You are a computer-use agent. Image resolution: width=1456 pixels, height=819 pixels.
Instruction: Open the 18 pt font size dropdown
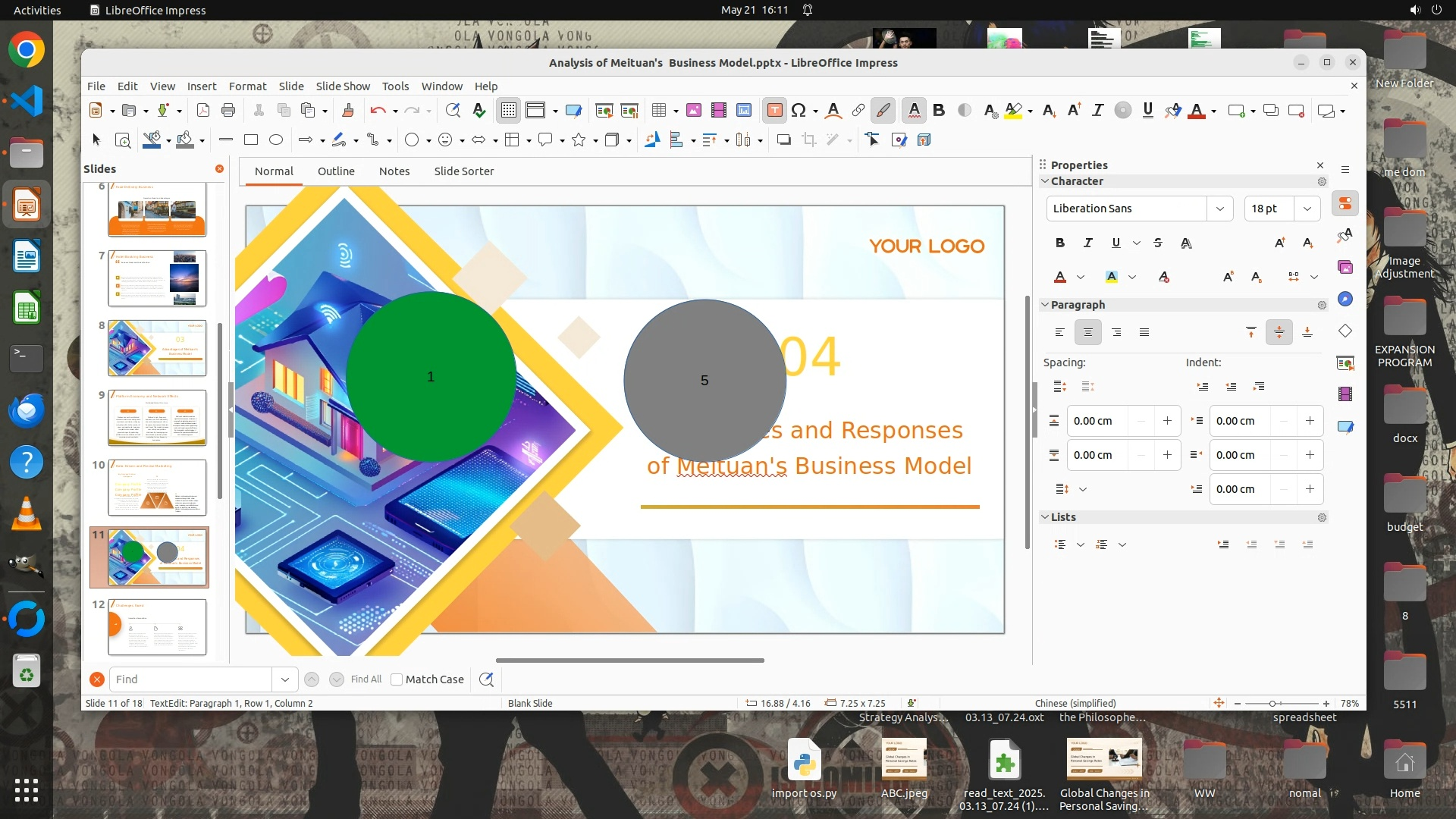(1307, 209)
